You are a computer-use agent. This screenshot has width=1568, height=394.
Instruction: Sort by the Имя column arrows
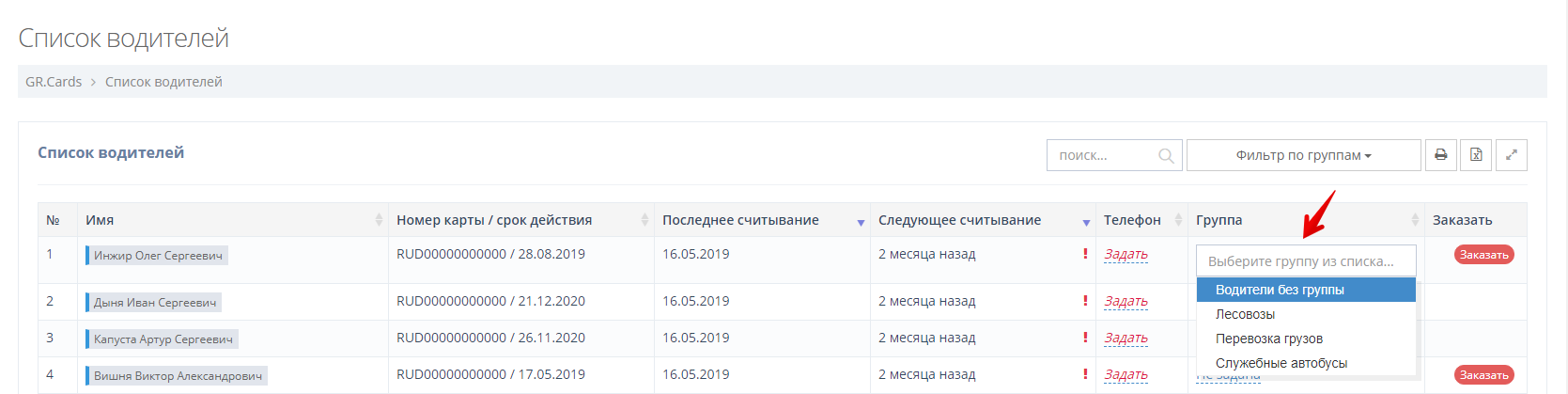point(379,220)
